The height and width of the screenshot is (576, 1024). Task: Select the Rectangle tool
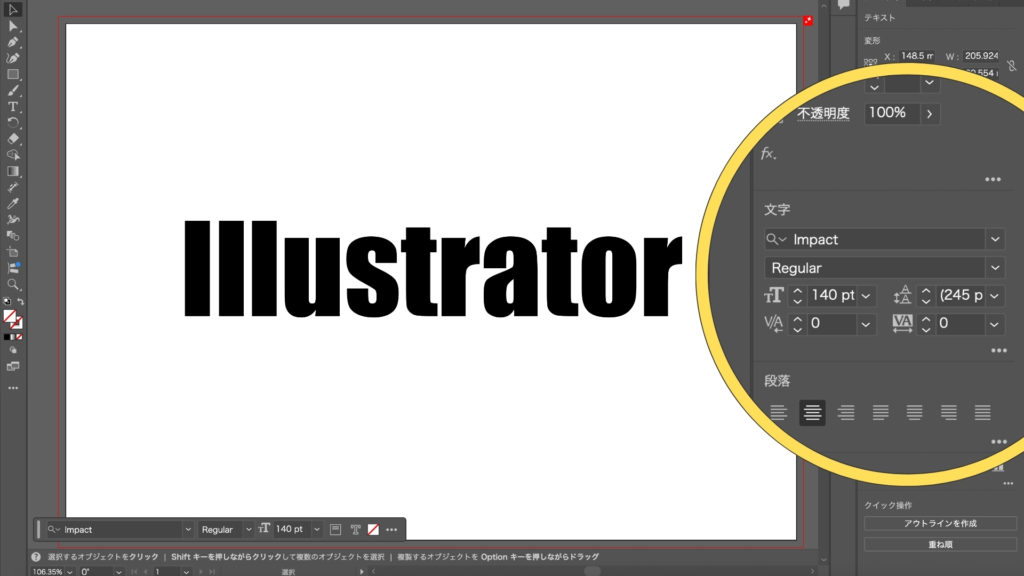tap(13, 74)
